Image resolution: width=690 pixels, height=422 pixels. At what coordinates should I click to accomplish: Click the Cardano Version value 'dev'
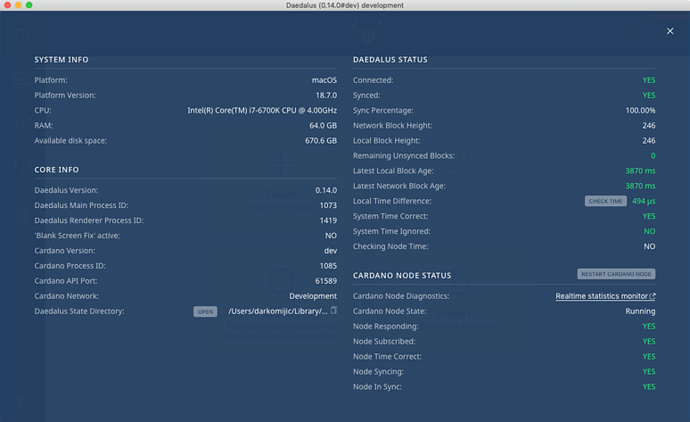[x=330, y=251]
